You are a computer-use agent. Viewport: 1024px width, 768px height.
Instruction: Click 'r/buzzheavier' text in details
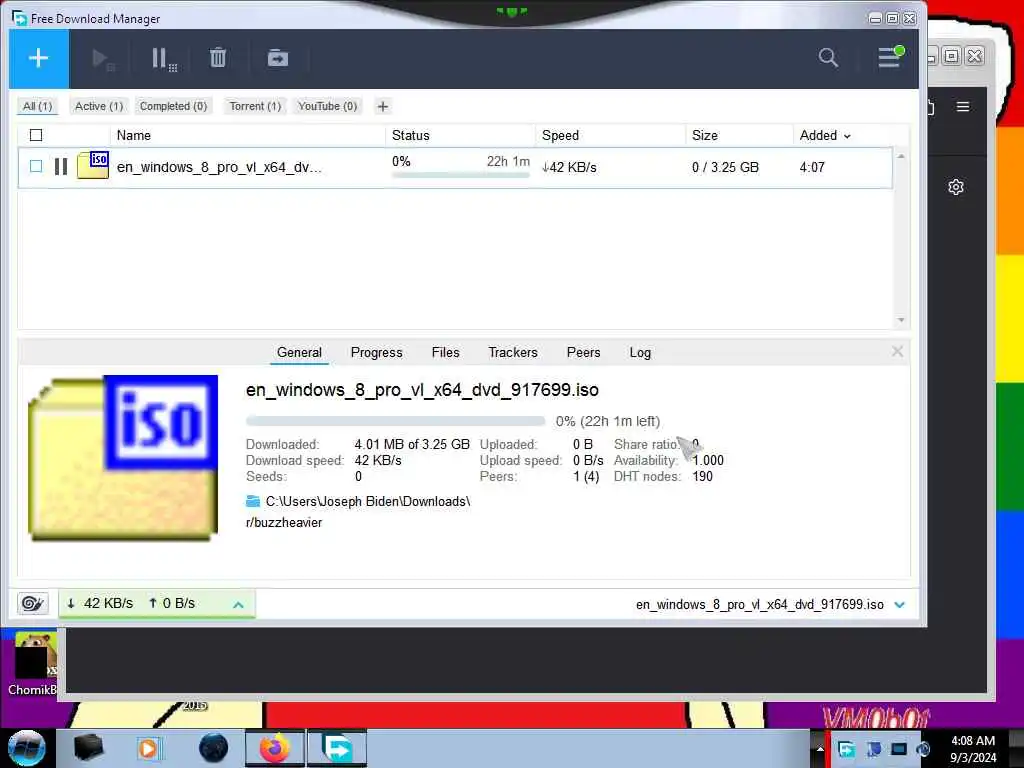(284, 522)
